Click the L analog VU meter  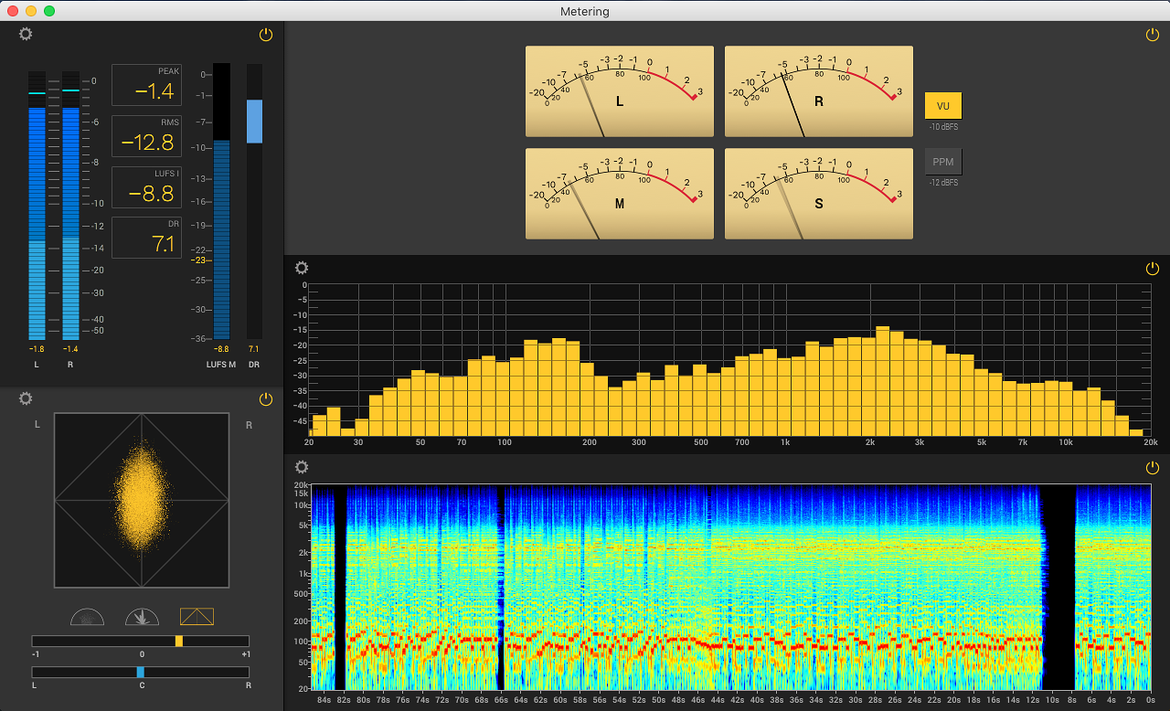[619, 92]
